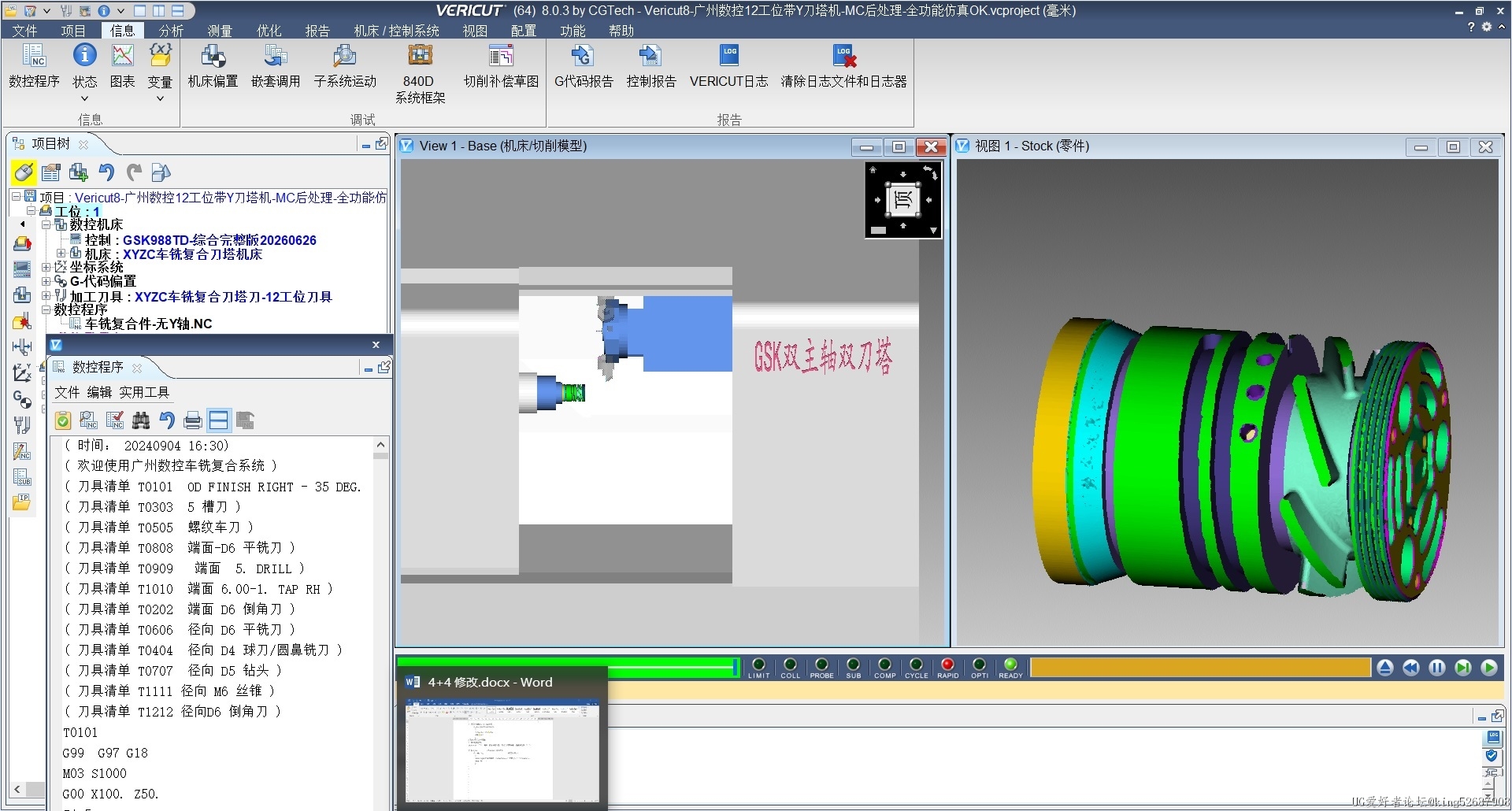Image resolution: width=1512 pixels, height=811 pixels.
Task: Click the 状态 info icon
Action: (84, 55)
